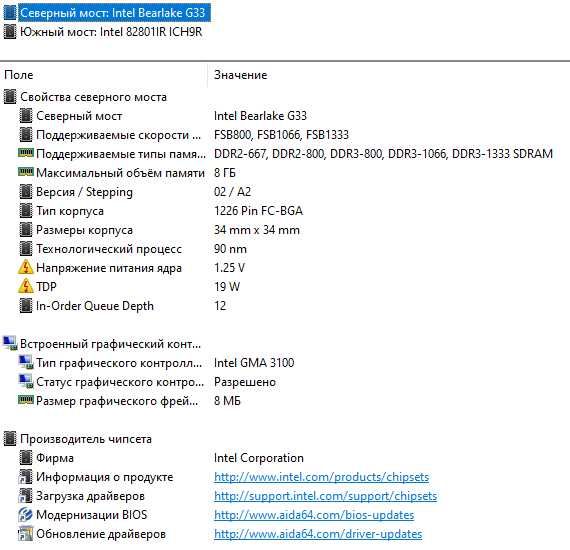Open the intel.com/products/chipsets link

coord(321,477)
